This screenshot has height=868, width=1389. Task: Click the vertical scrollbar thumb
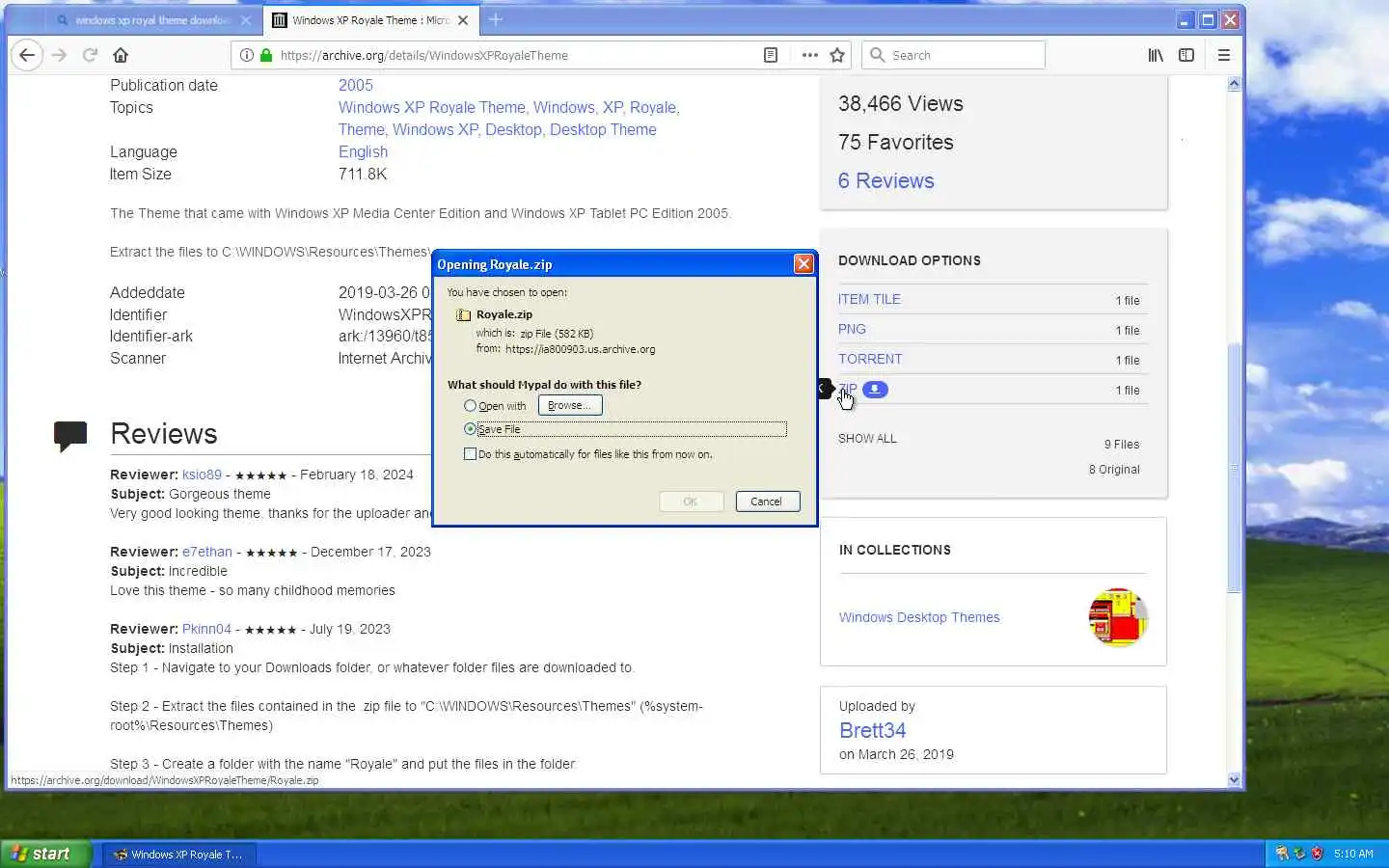1234,468
